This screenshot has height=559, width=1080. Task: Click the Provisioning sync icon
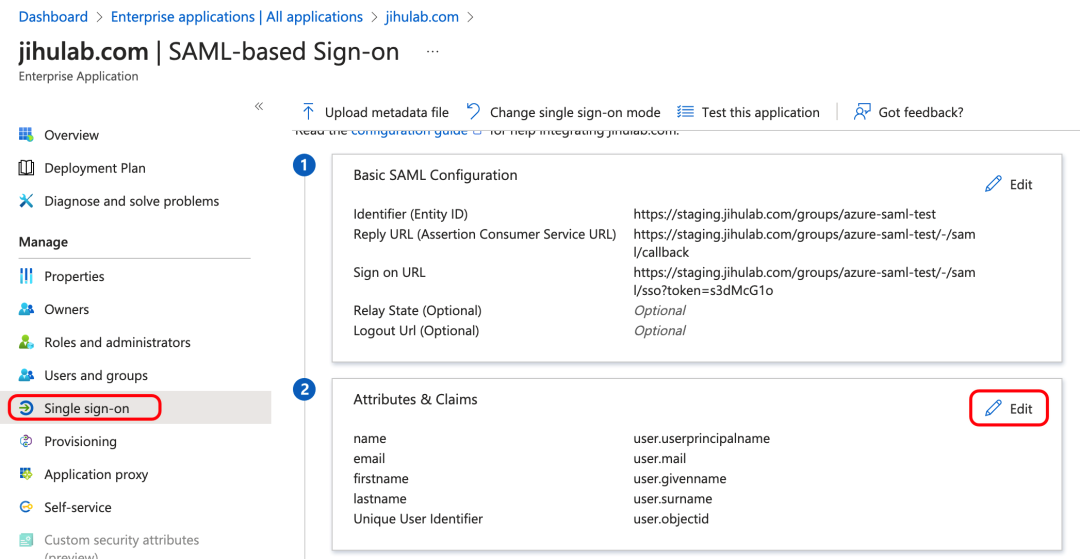(26, 441)
